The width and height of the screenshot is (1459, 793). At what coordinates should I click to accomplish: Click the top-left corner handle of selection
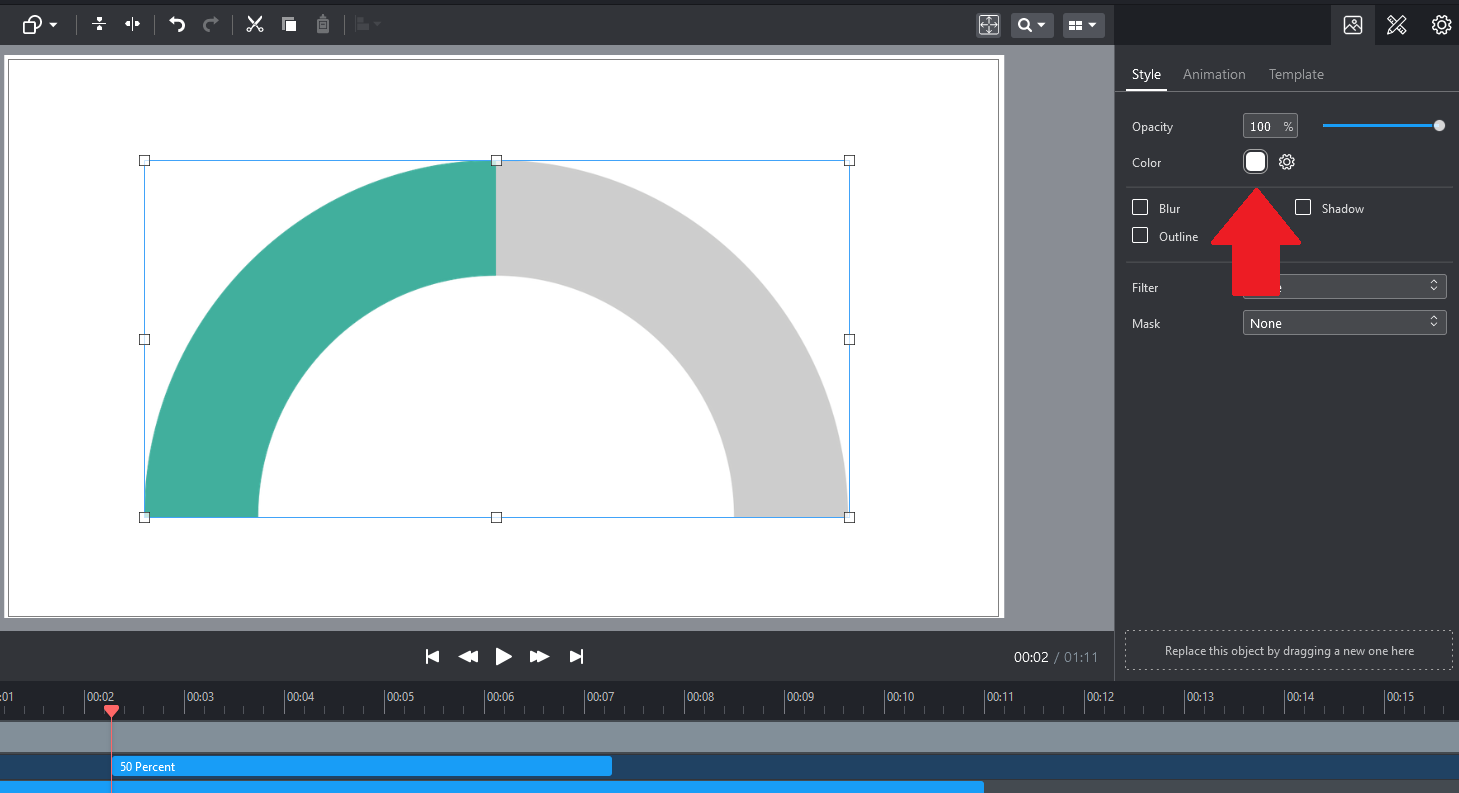(144, 160)
